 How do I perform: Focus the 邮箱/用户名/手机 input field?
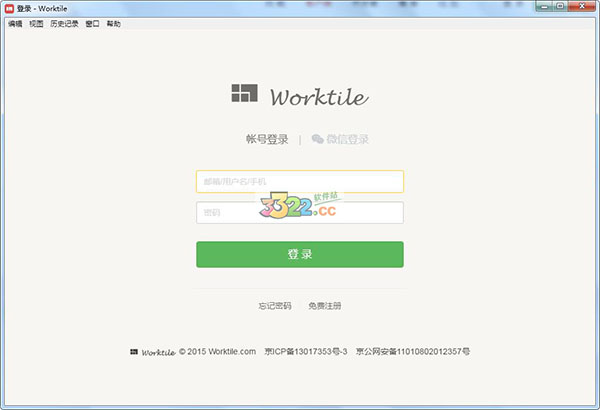tap(300, 181)
